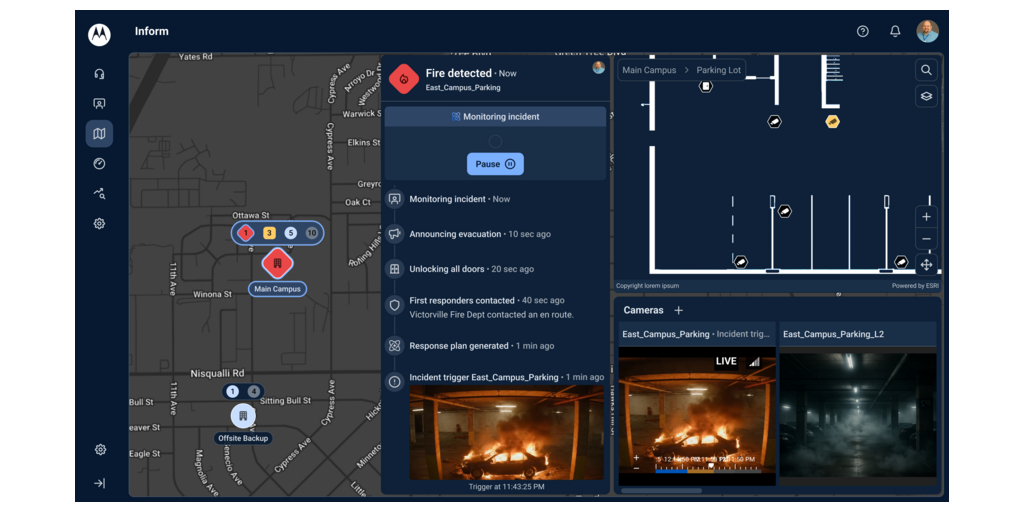1024x512 pixels.
Task: Open the headset icon in the sidebar
Action: [99, 74]
